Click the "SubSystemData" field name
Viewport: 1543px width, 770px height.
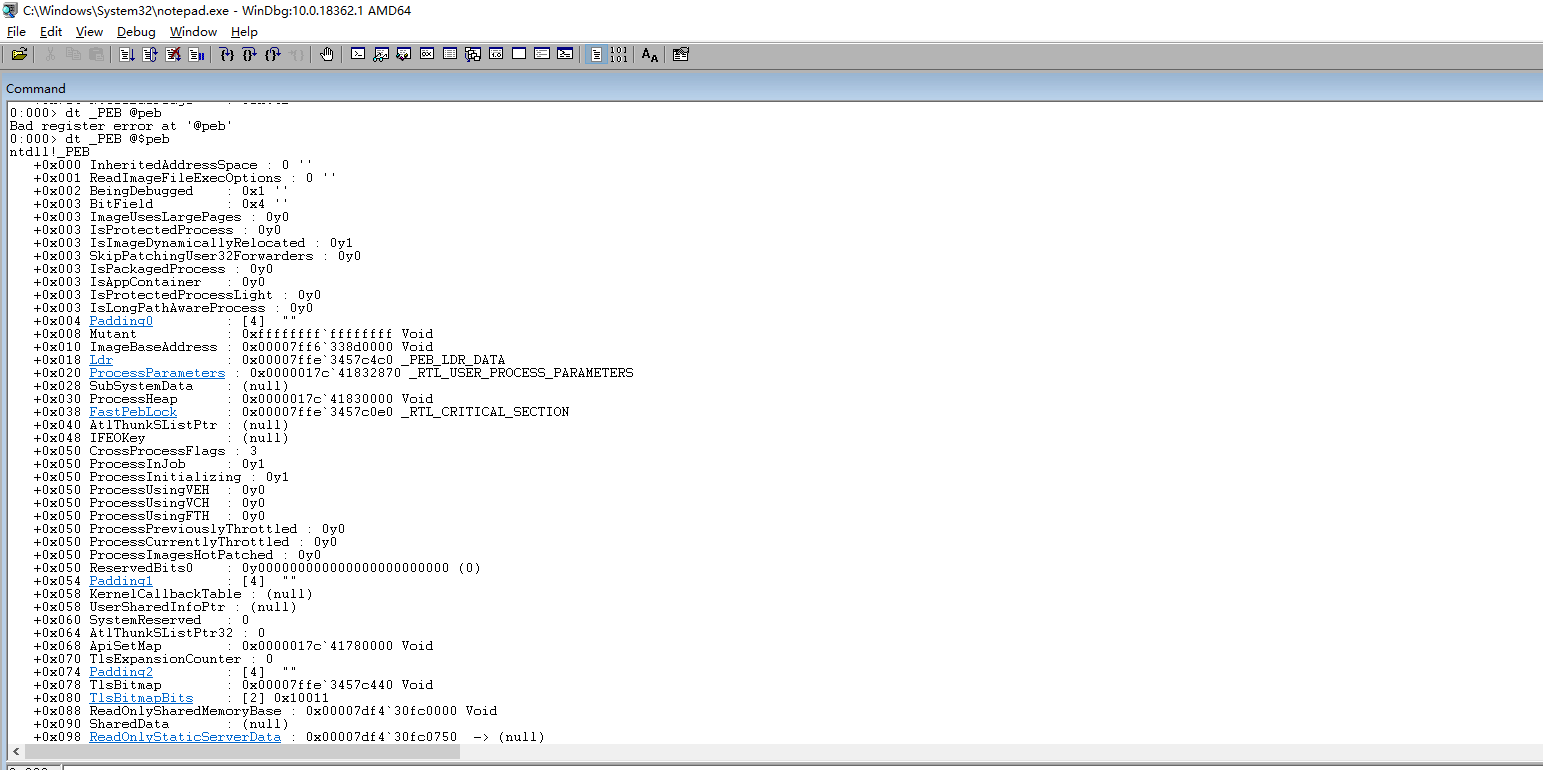(x=141, y=386)
